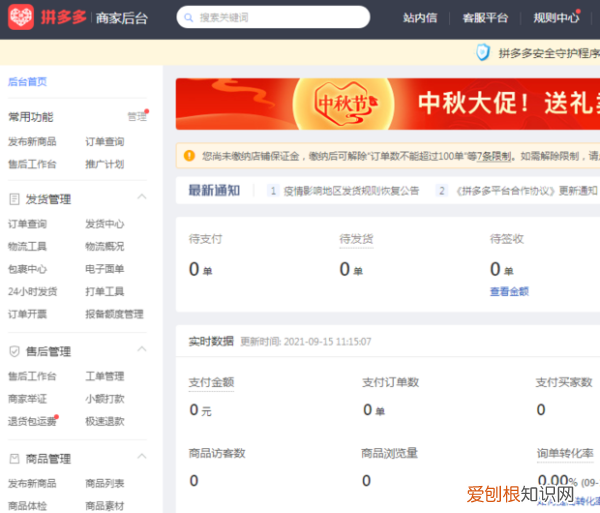The height and width of the screenshot is (513, 600).
Task: Open 物流工具
Action: (x=28, y=246)
